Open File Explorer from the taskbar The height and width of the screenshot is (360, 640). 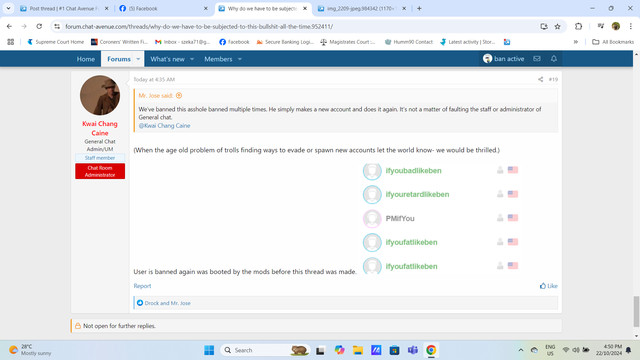pos(358,350)
